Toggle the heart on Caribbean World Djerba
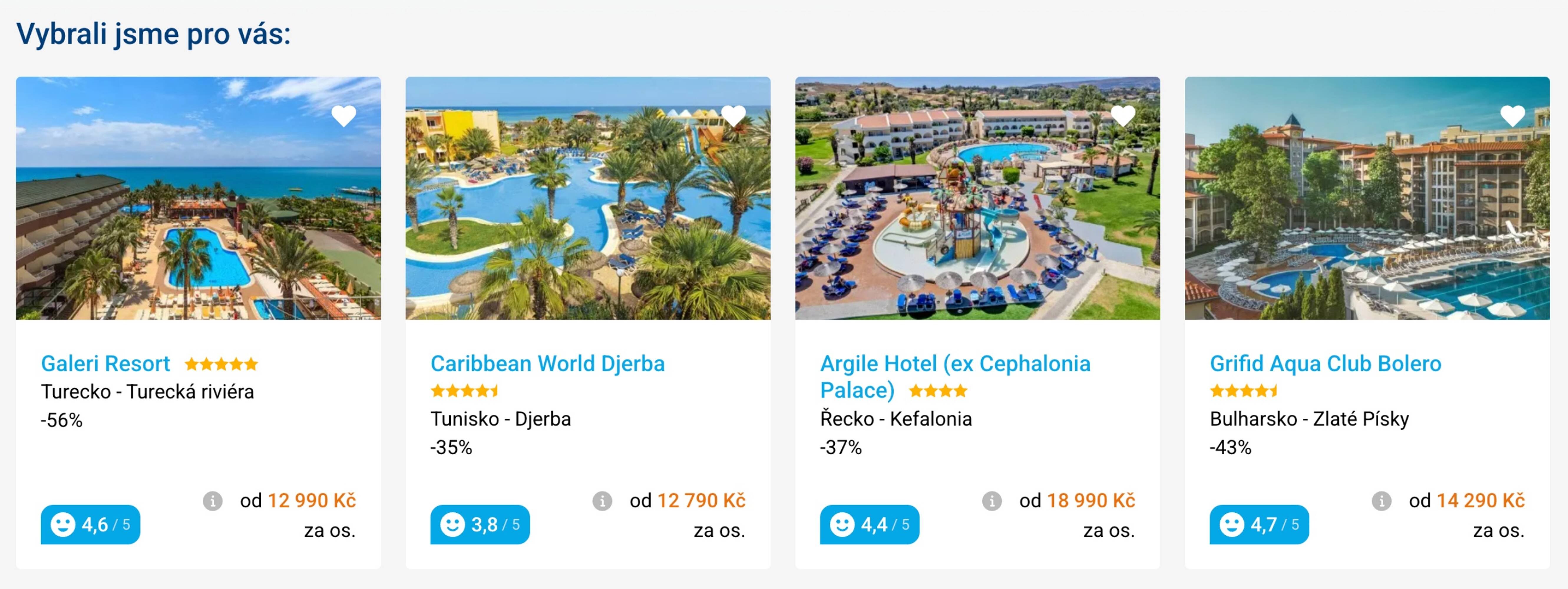This screenshot has height=589, width=1568. [x=733, y=116]
